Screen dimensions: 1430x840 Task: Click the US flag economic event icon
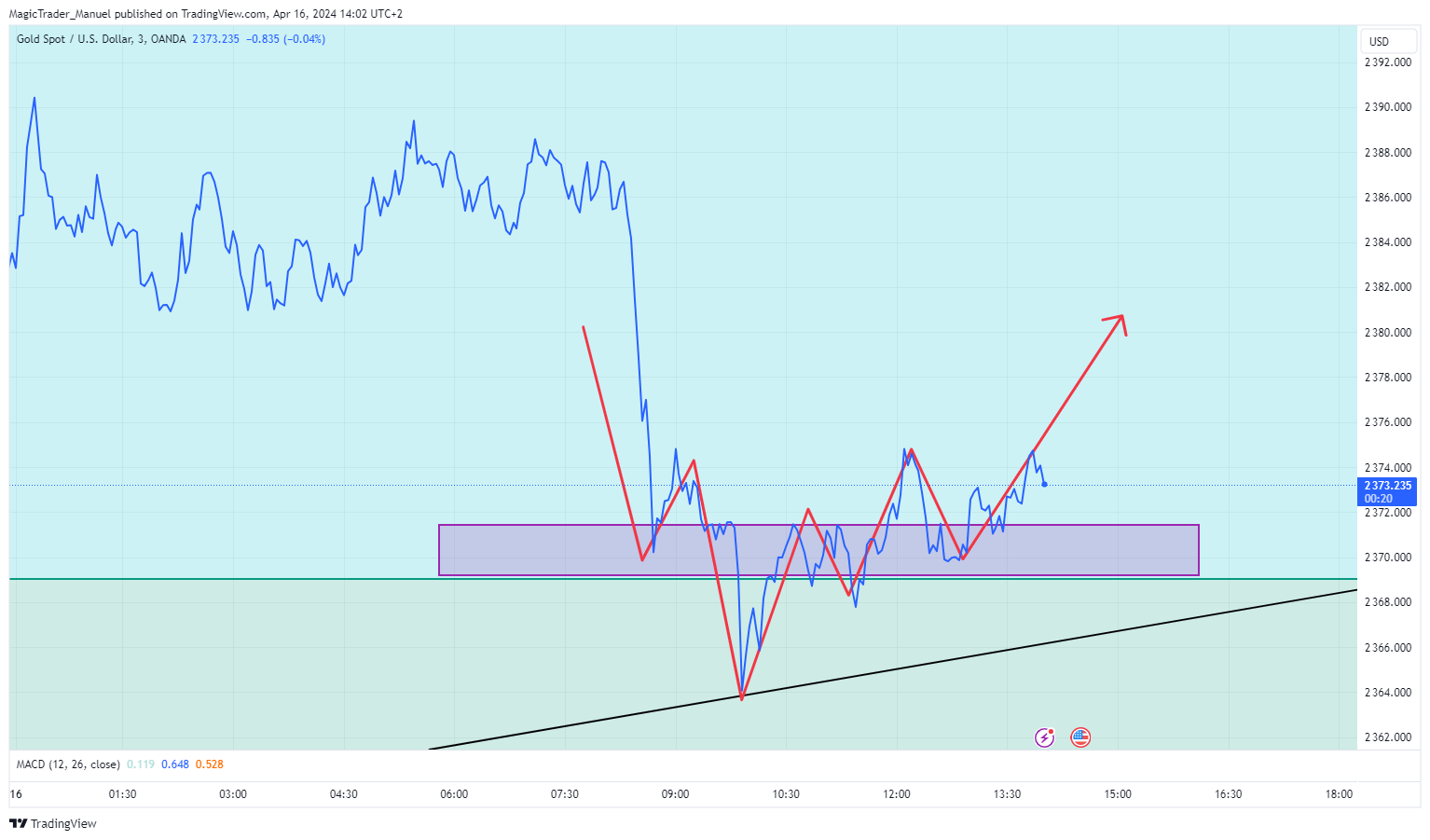[x=1080, y=737]
